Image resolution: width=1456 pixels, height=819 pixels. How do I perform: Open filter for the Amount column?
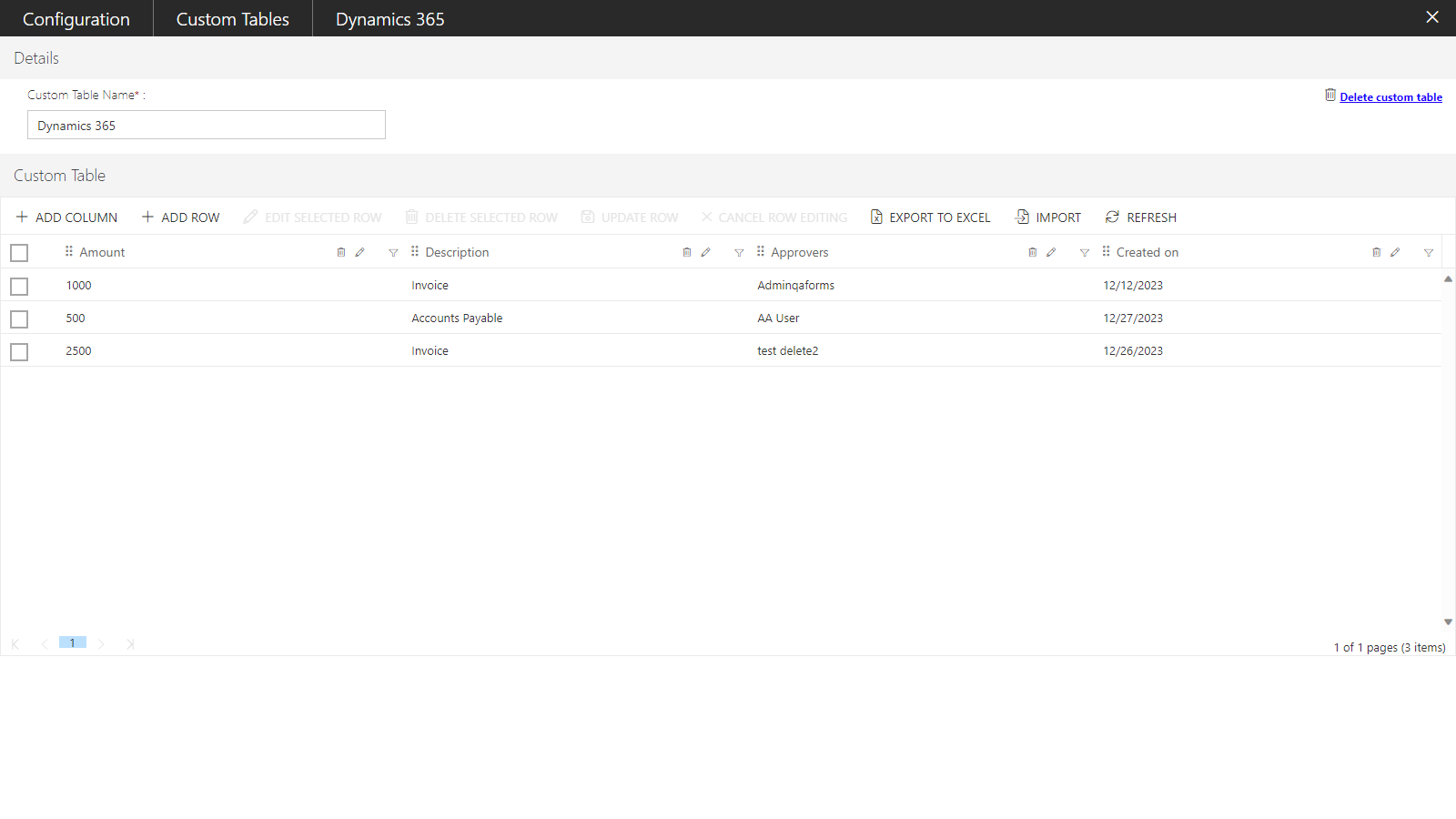(x=393, y=253)
